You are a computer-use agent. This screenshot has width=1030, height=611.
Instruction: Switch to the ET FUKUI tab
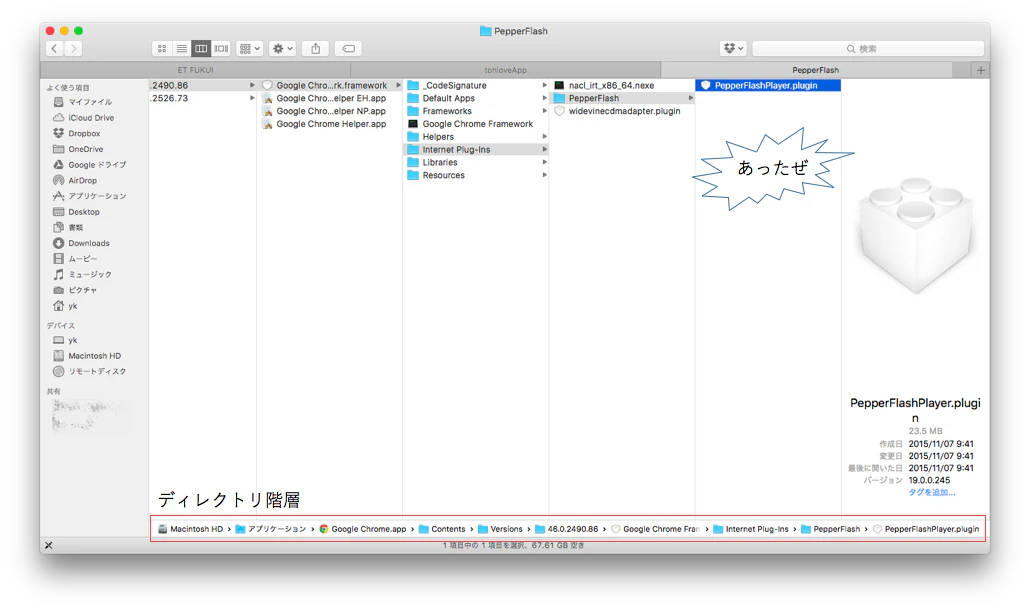tap(195, 70)
